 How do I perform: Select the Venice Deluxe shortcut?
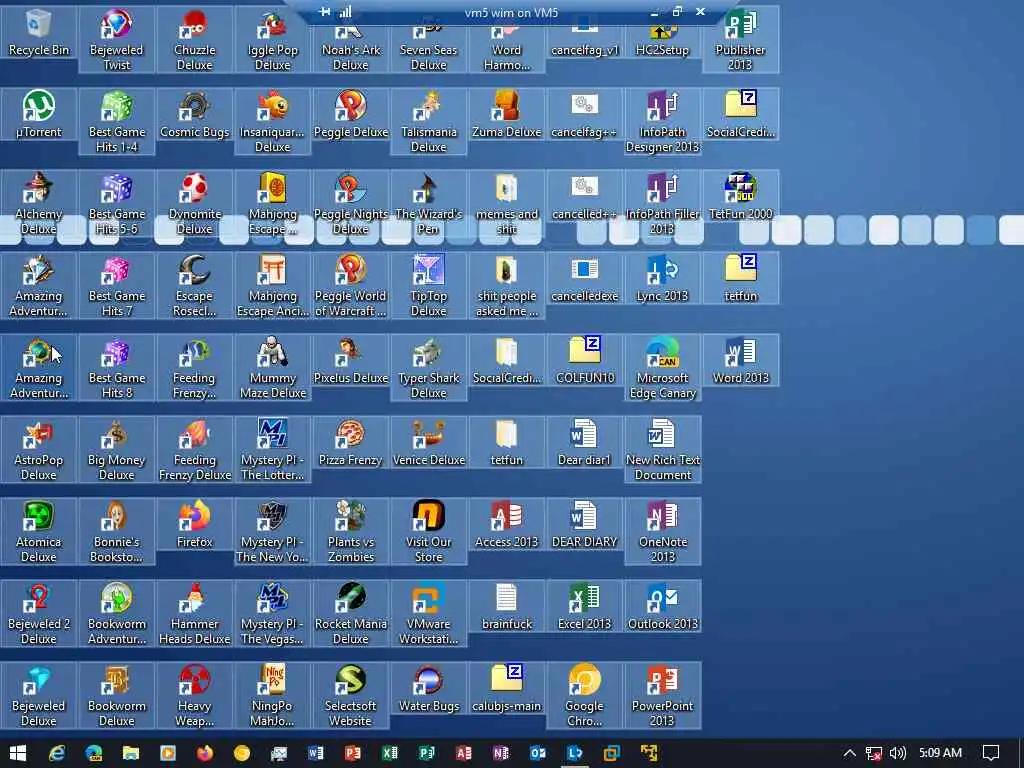coord(428,442)
